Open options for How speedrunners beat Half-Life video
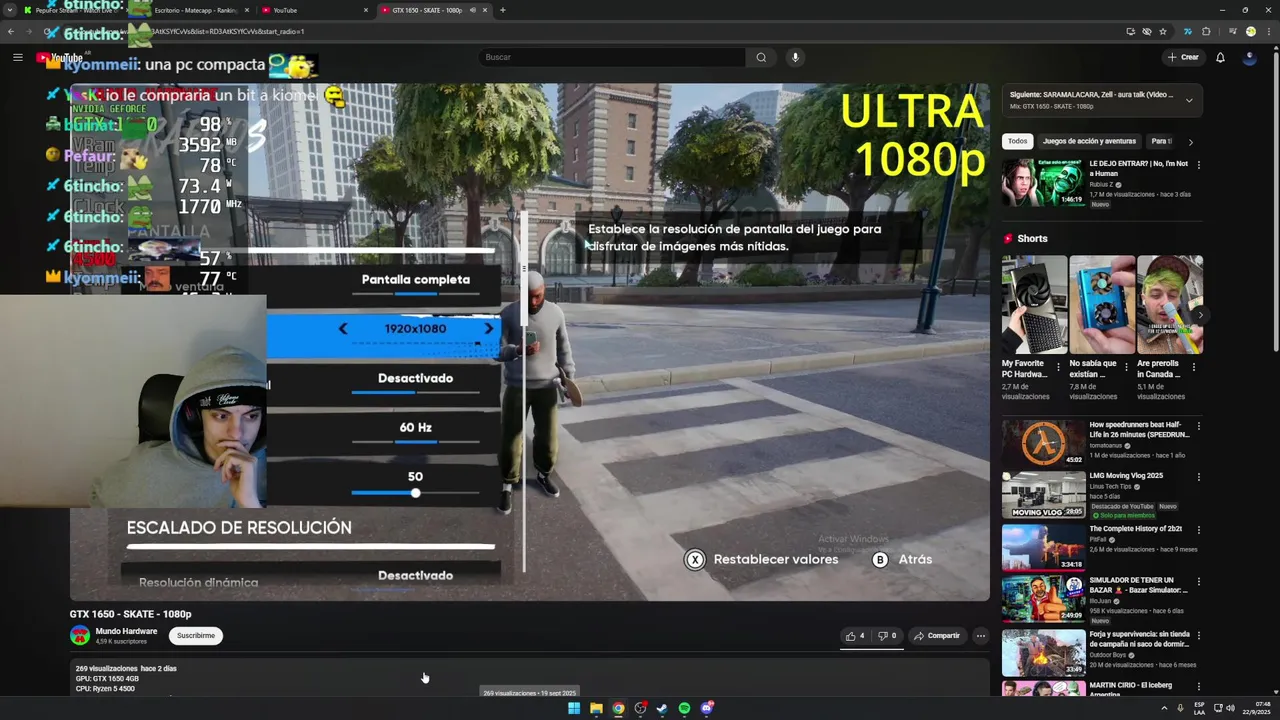This screenshot has height=720, width=1280. click(1199, 426)
